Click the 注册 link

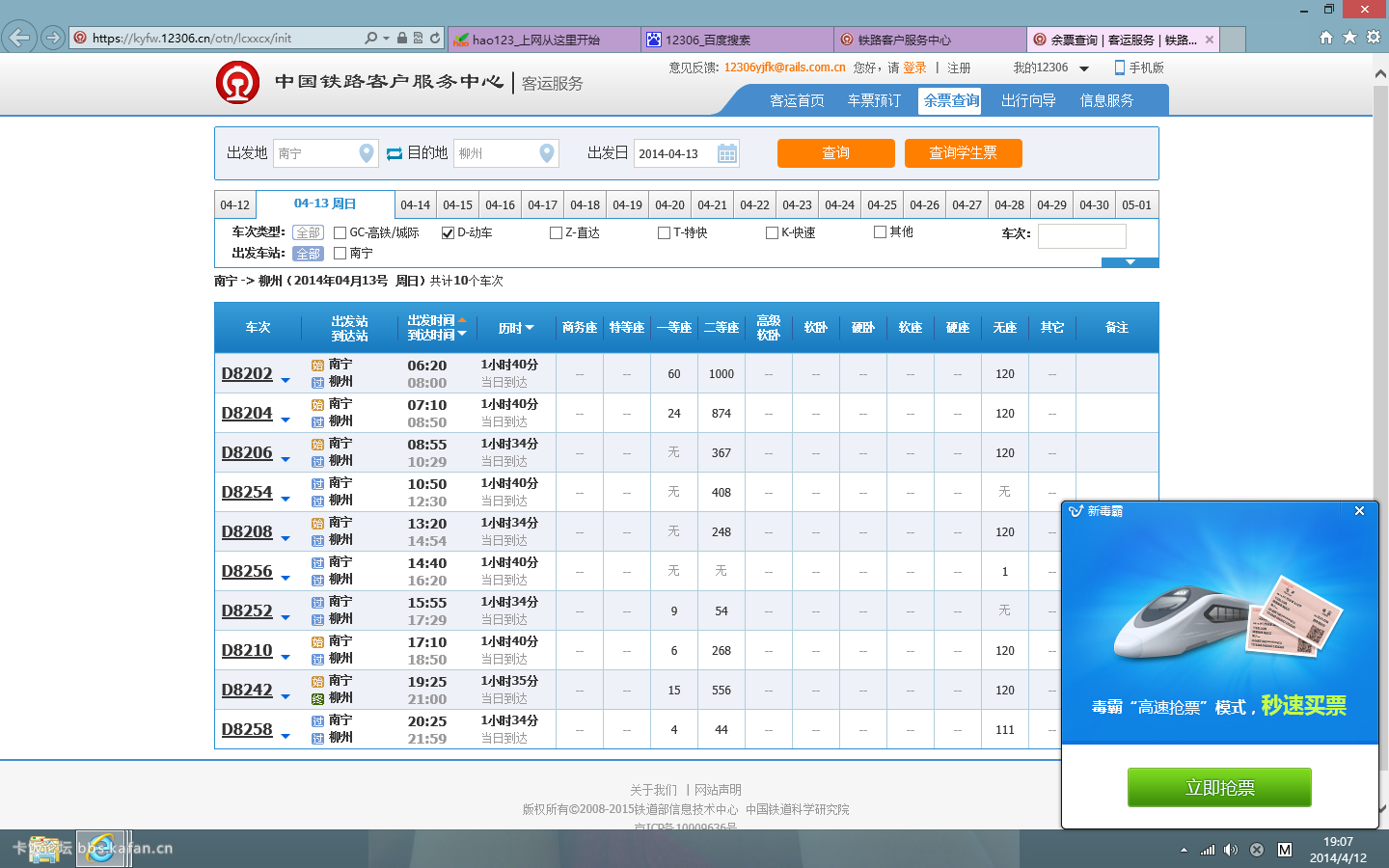point(959,68)
